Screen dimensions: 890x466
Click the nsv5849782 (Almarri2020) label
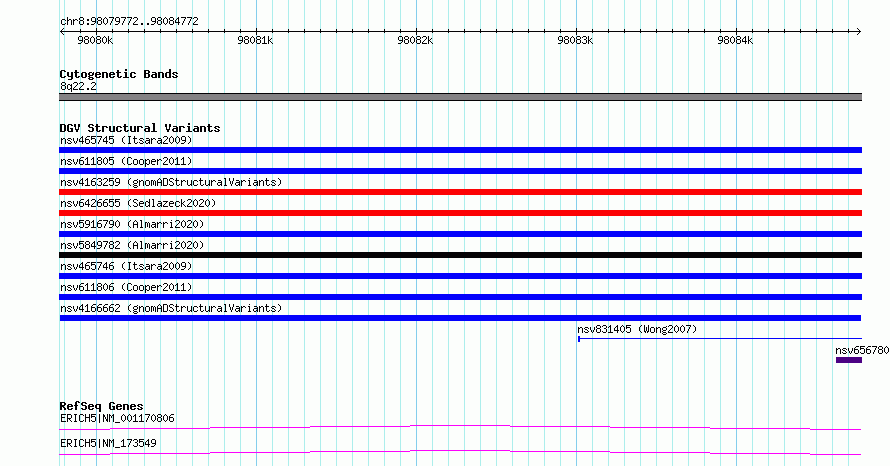coord(132,245)
